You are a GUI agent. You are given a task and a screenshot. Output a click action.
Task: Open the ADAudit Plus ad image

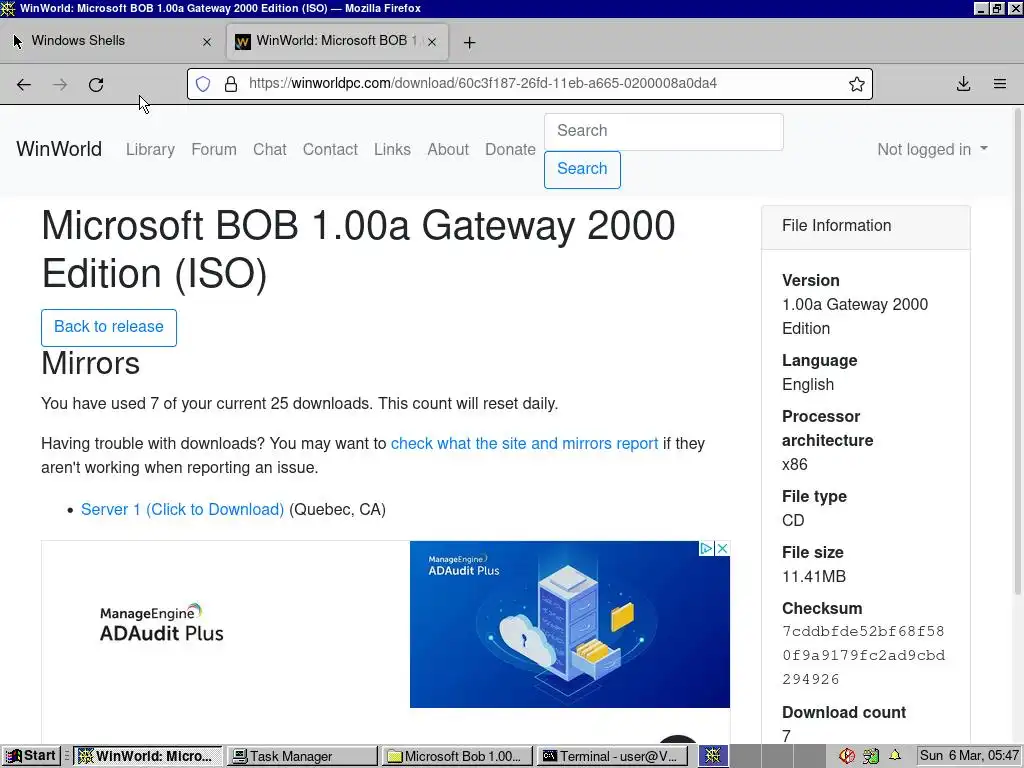569,624
